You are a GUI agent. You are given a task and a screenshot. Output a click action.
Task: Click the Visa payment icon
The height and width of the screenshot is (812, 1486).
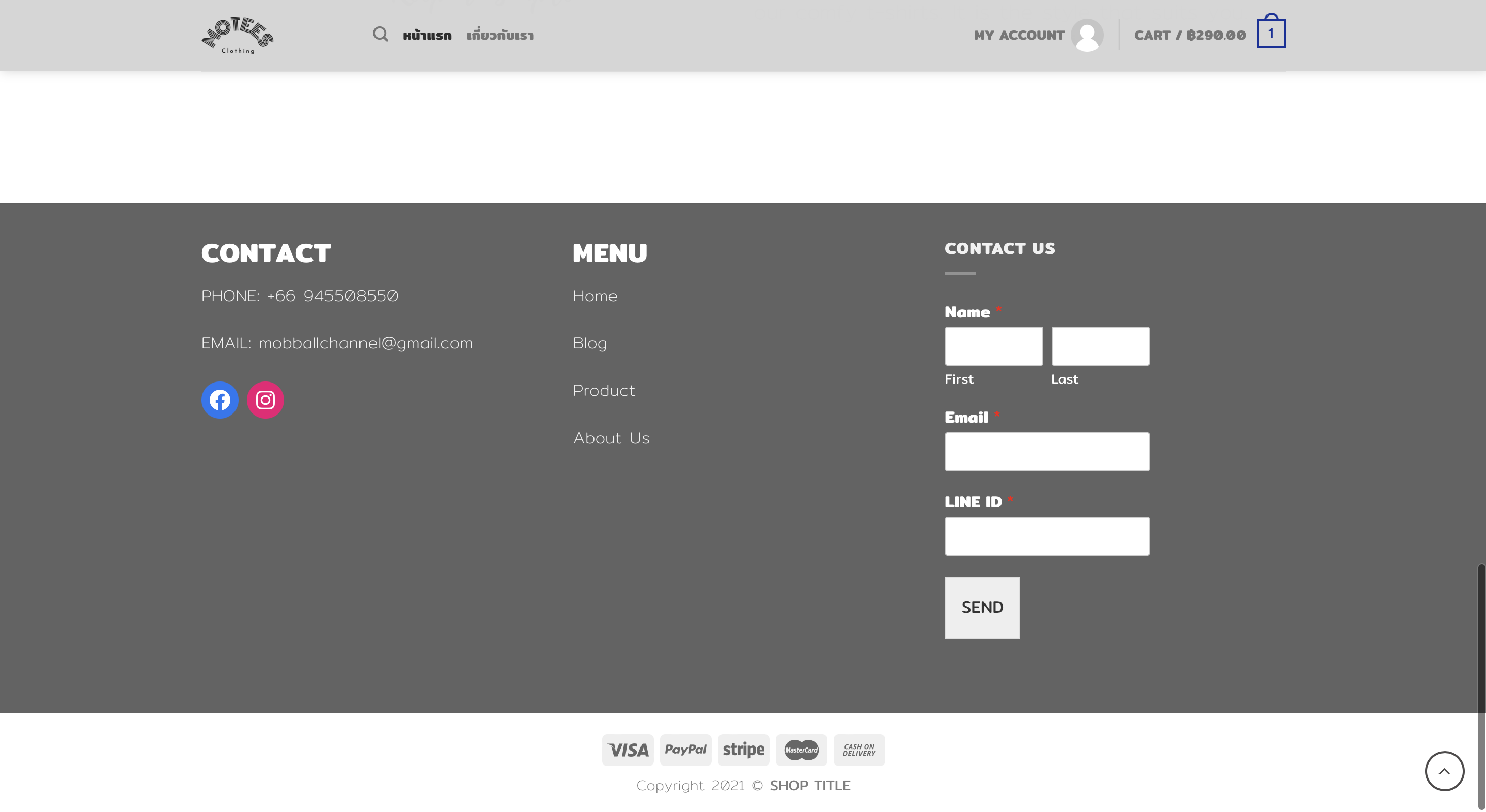point(628,750)
